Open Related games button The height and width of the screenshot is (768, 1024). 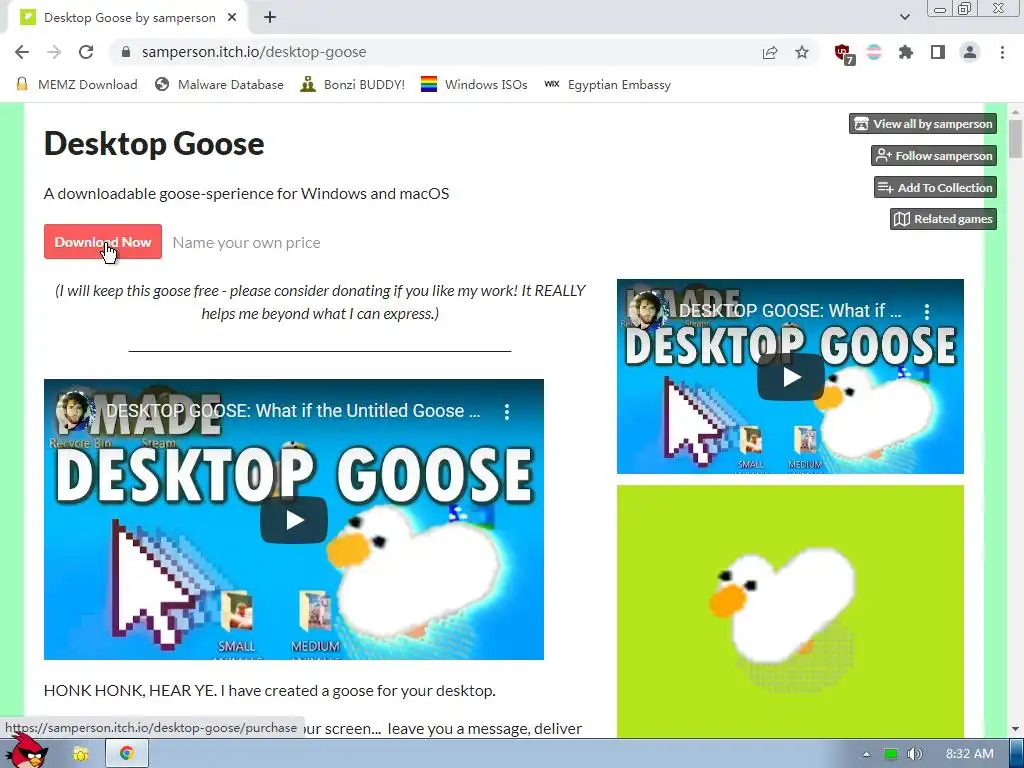click(943, 219)
